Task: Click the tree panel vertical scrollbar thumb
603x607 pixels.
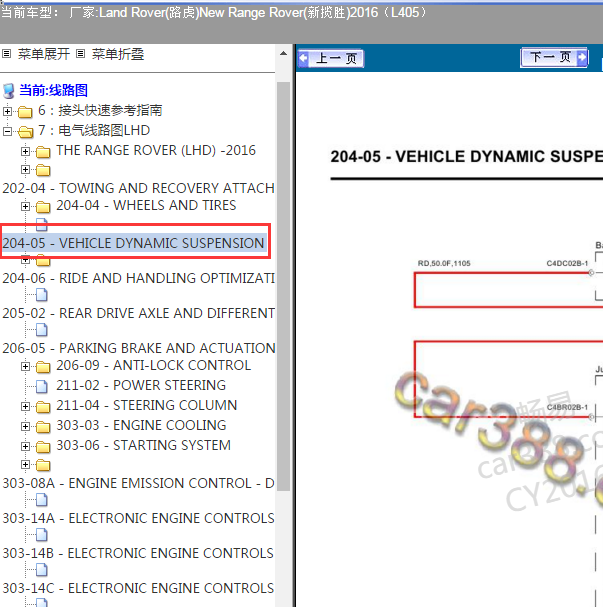Action: point(283,286)
